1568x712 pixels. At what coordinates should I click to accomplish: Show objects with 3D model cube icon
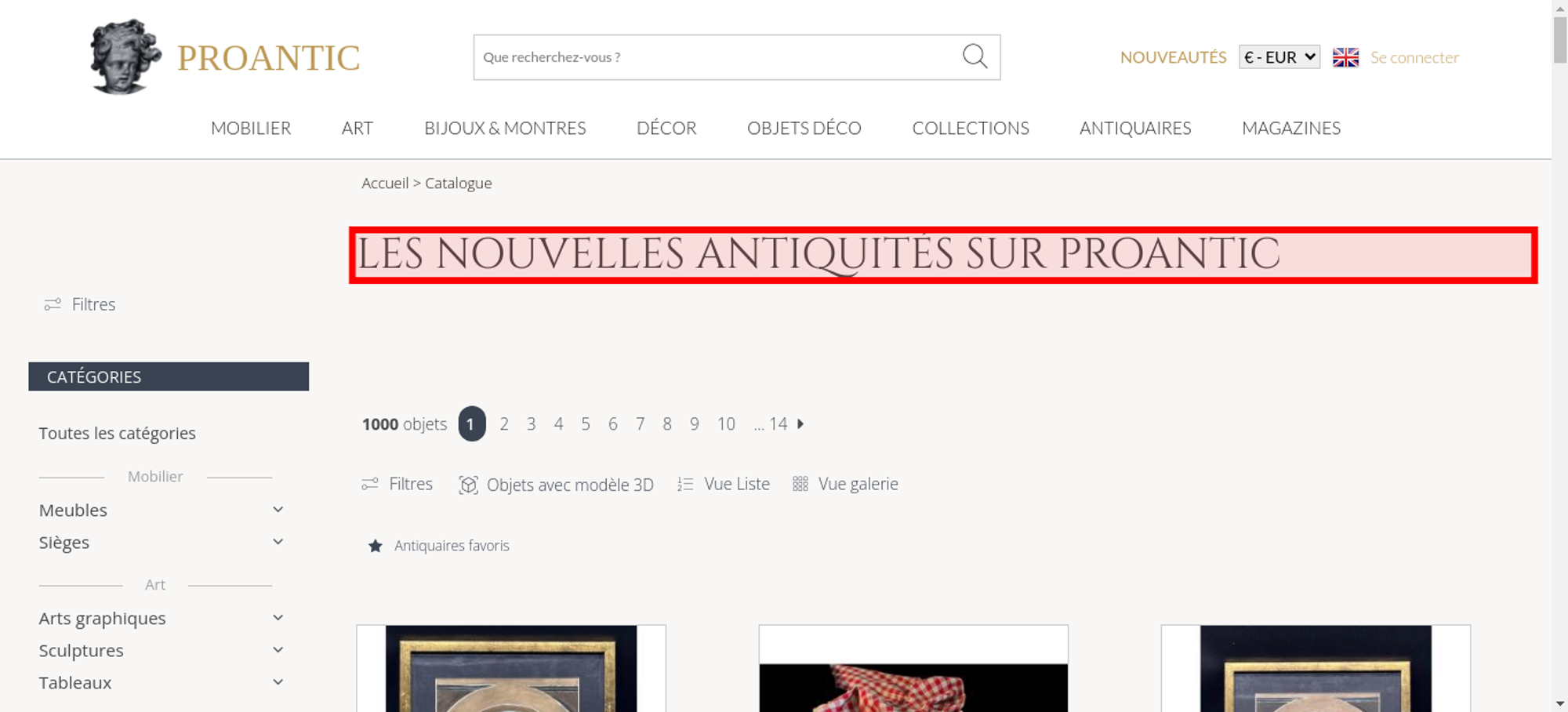pyautogui.click(x=468, y=485)
